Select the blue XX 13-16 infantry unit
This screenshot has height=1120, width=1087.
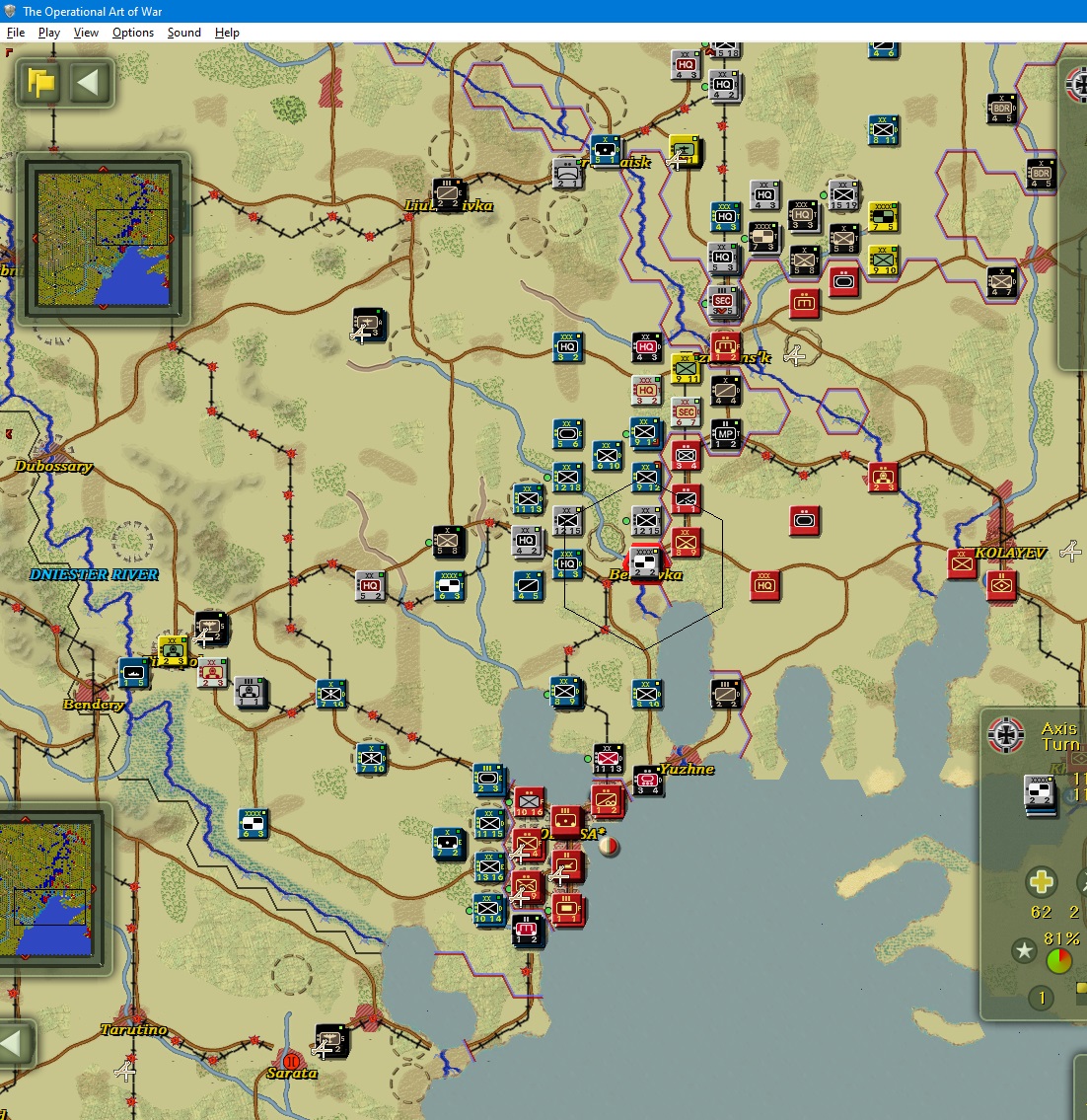[x=490, y=867]
